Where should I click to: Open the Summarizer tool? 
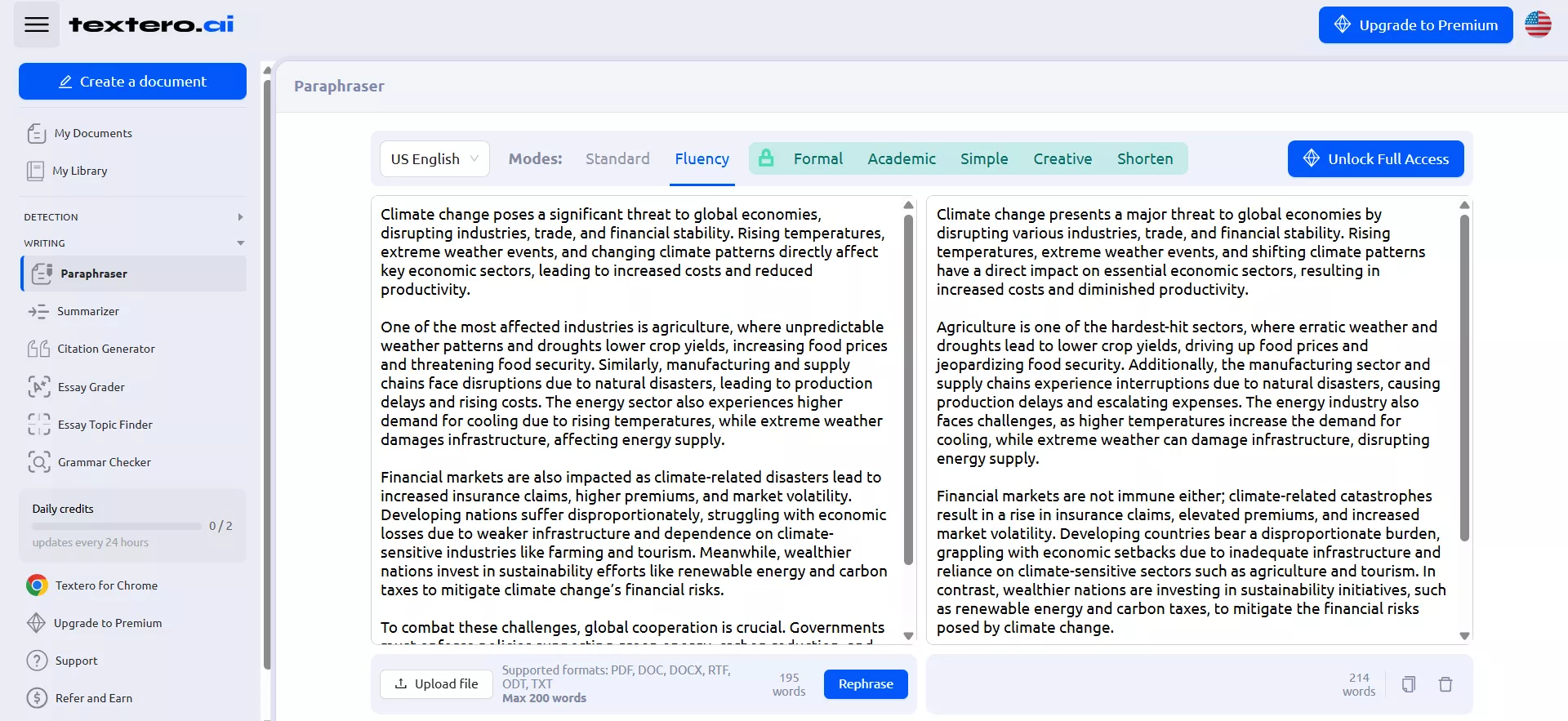(x=87, y=311)
